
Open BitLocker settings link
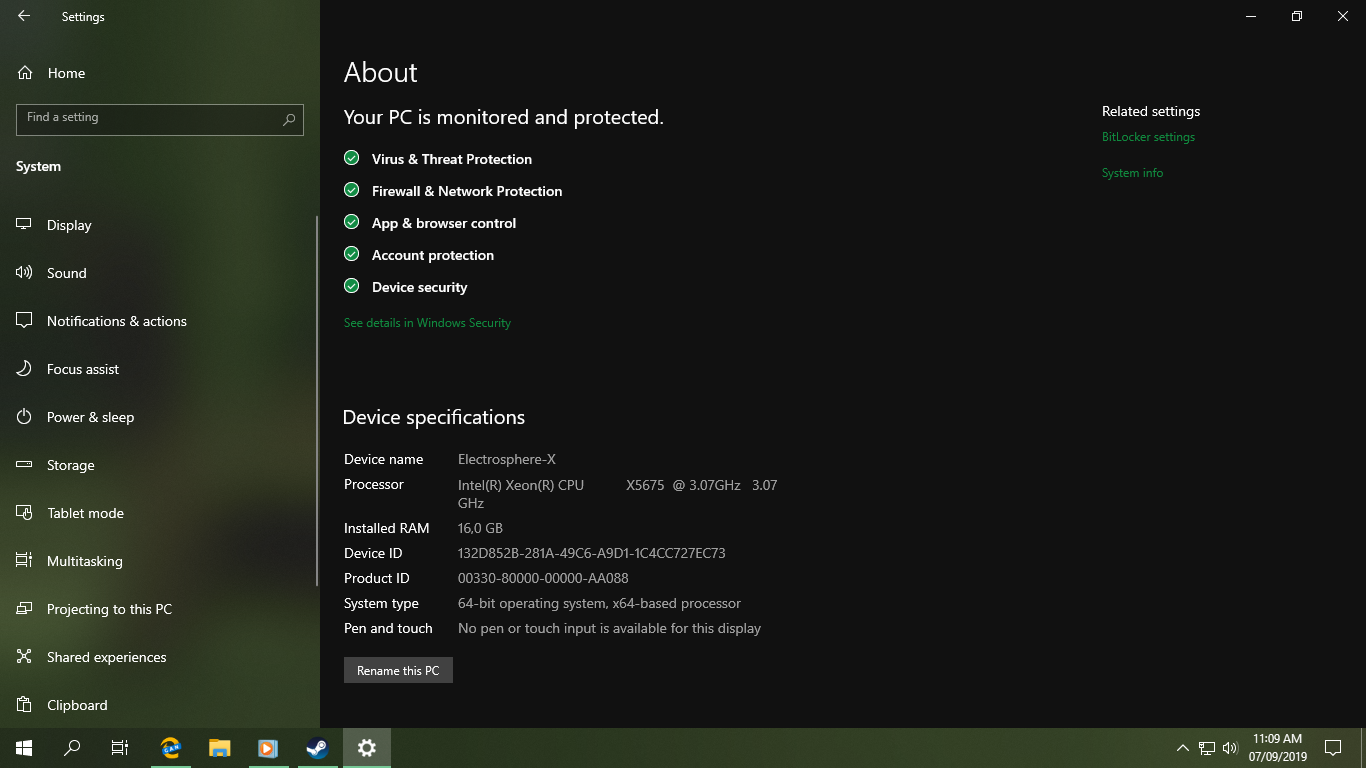(1148, 137)
